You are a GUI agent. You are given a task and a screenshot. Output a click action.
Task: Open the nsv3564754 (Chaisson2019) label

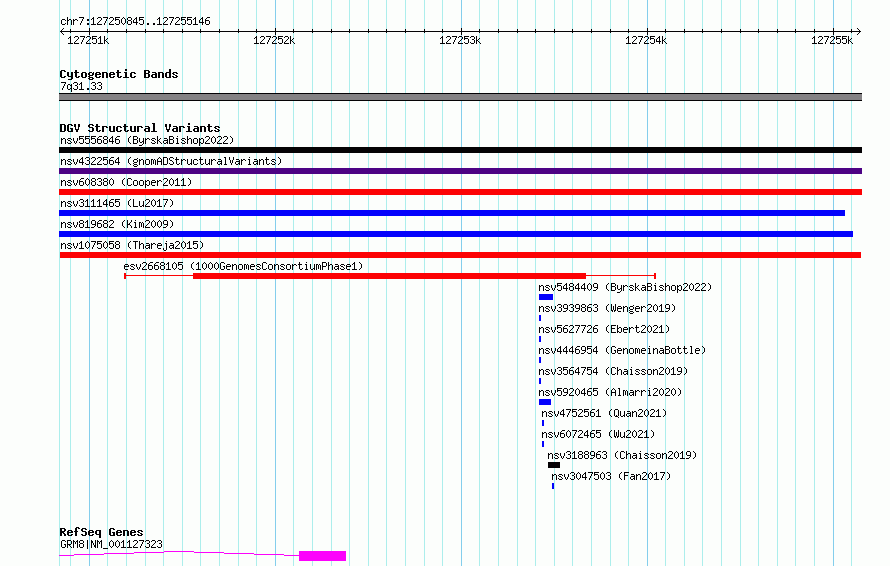coord(613,371)
